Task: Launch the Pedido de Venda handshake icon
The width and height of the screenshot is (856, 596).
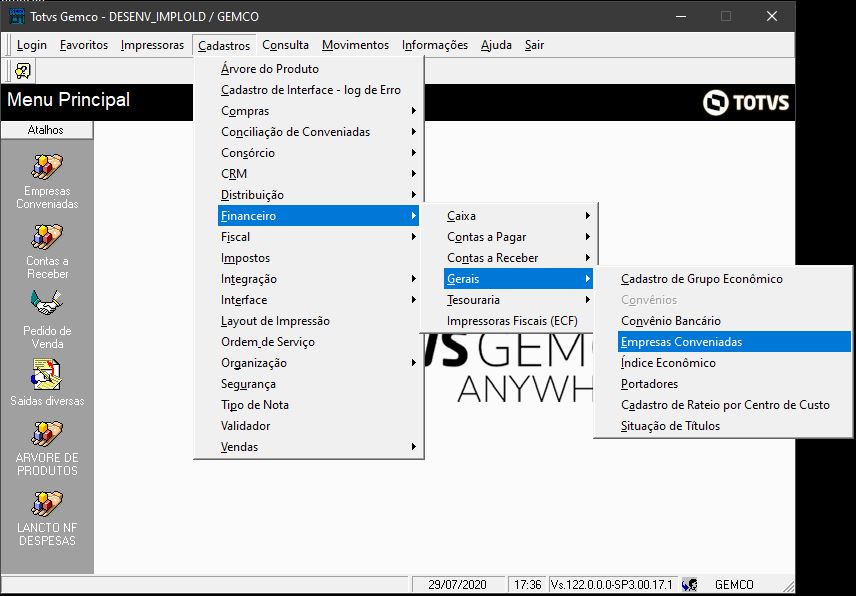Action: coord(47,304)
